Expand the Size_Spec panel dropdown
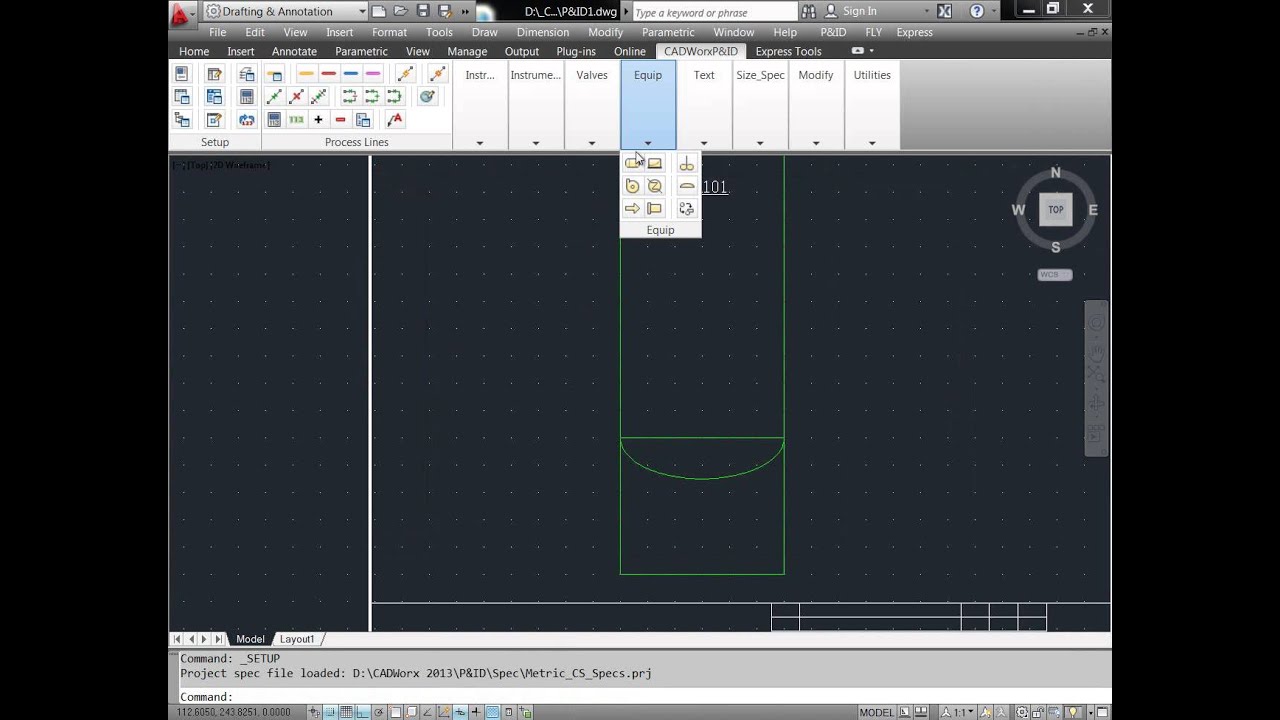The width and height of the screenshot is (1280, 720). (760, 143)
